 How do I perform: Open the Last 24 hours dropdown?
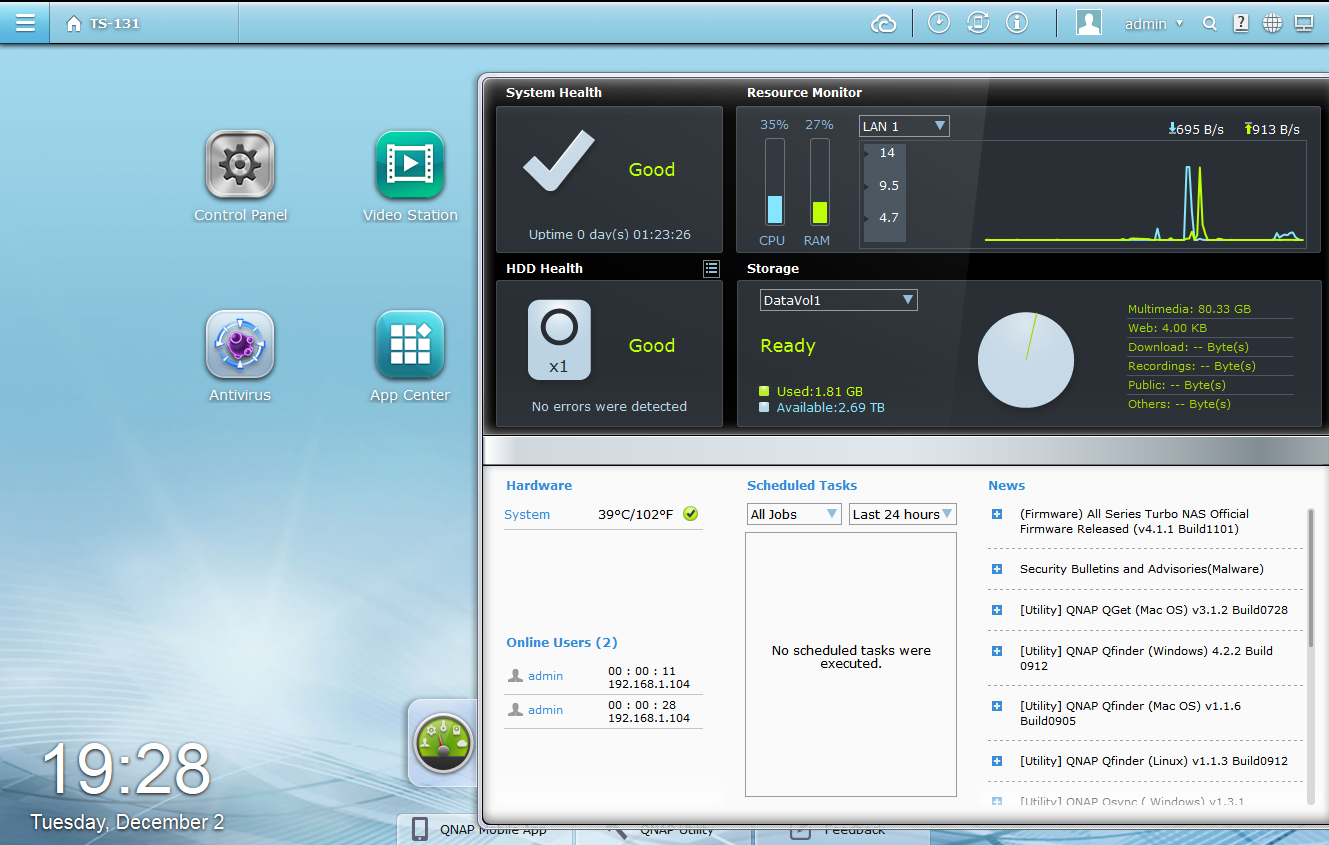click(x=902, y=514)
